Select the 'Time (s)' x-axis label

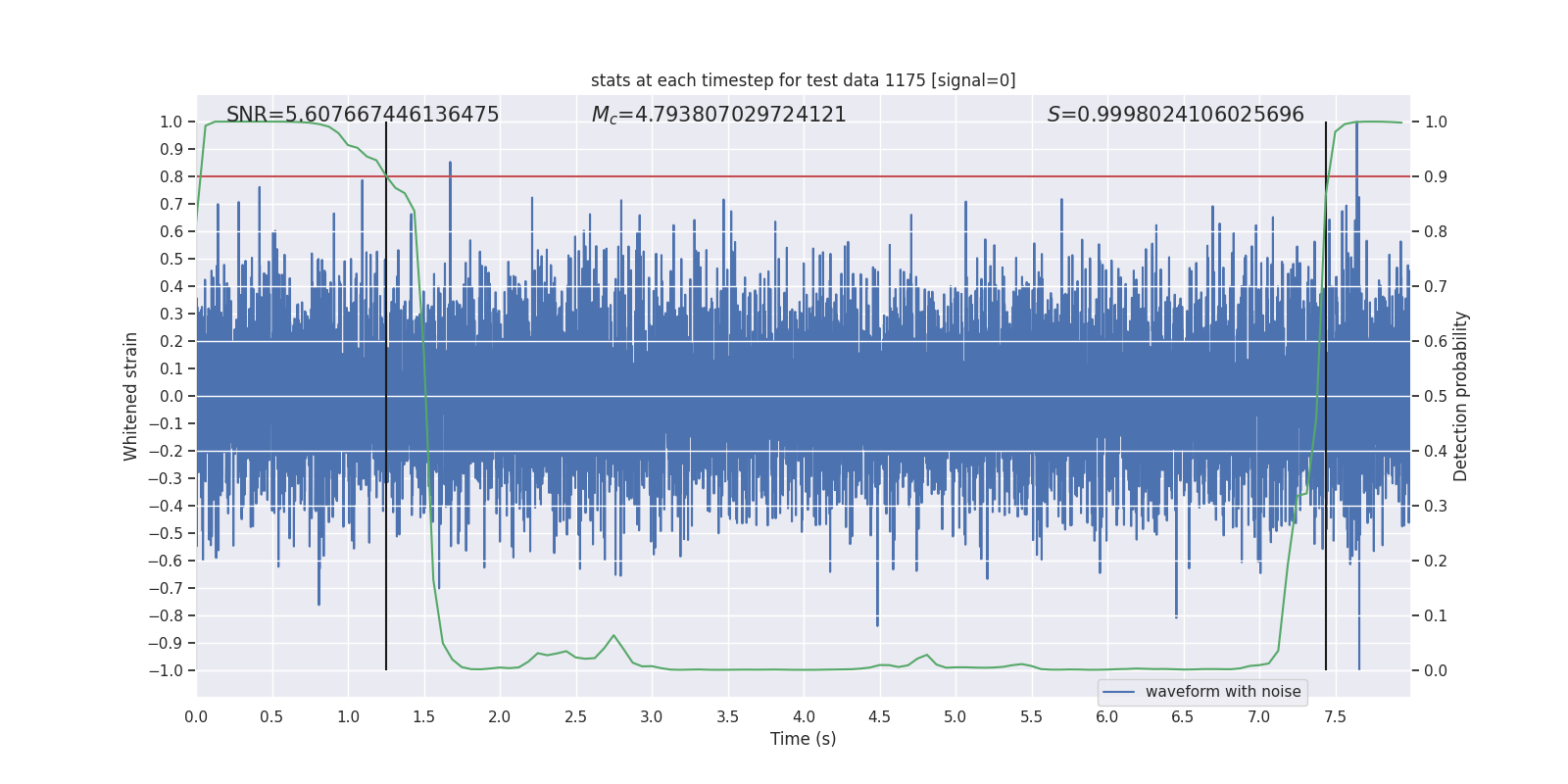click(803, 739)
